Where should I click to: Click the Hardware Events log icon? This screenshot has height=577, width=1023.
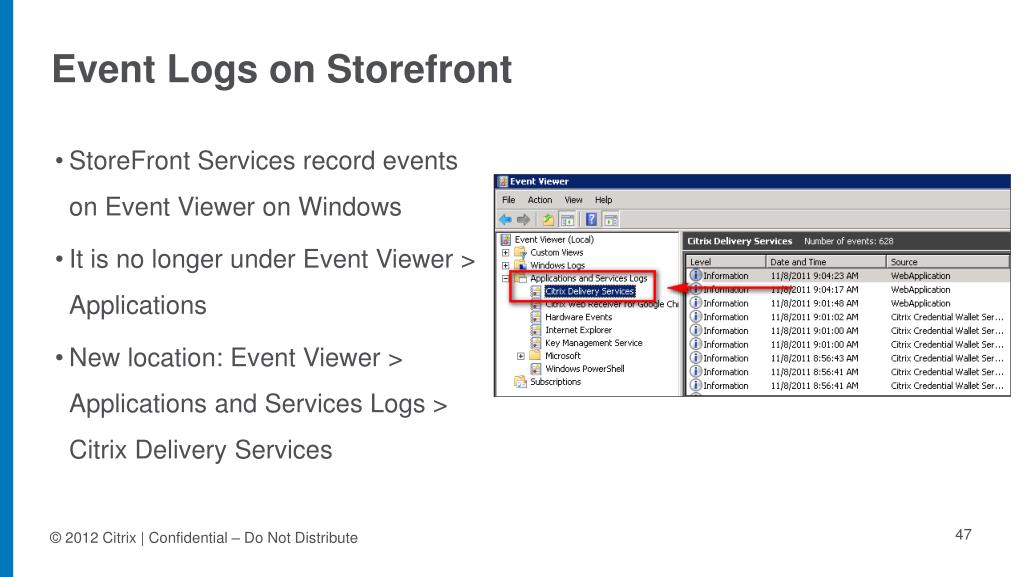point(536,317)
